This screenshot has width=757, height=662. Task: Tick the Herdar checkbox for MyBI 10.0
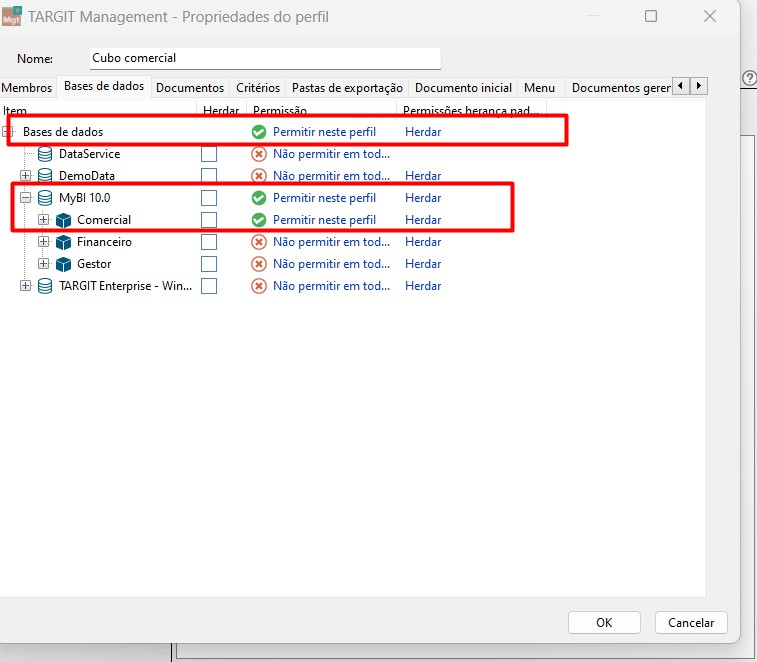(209, 197)
